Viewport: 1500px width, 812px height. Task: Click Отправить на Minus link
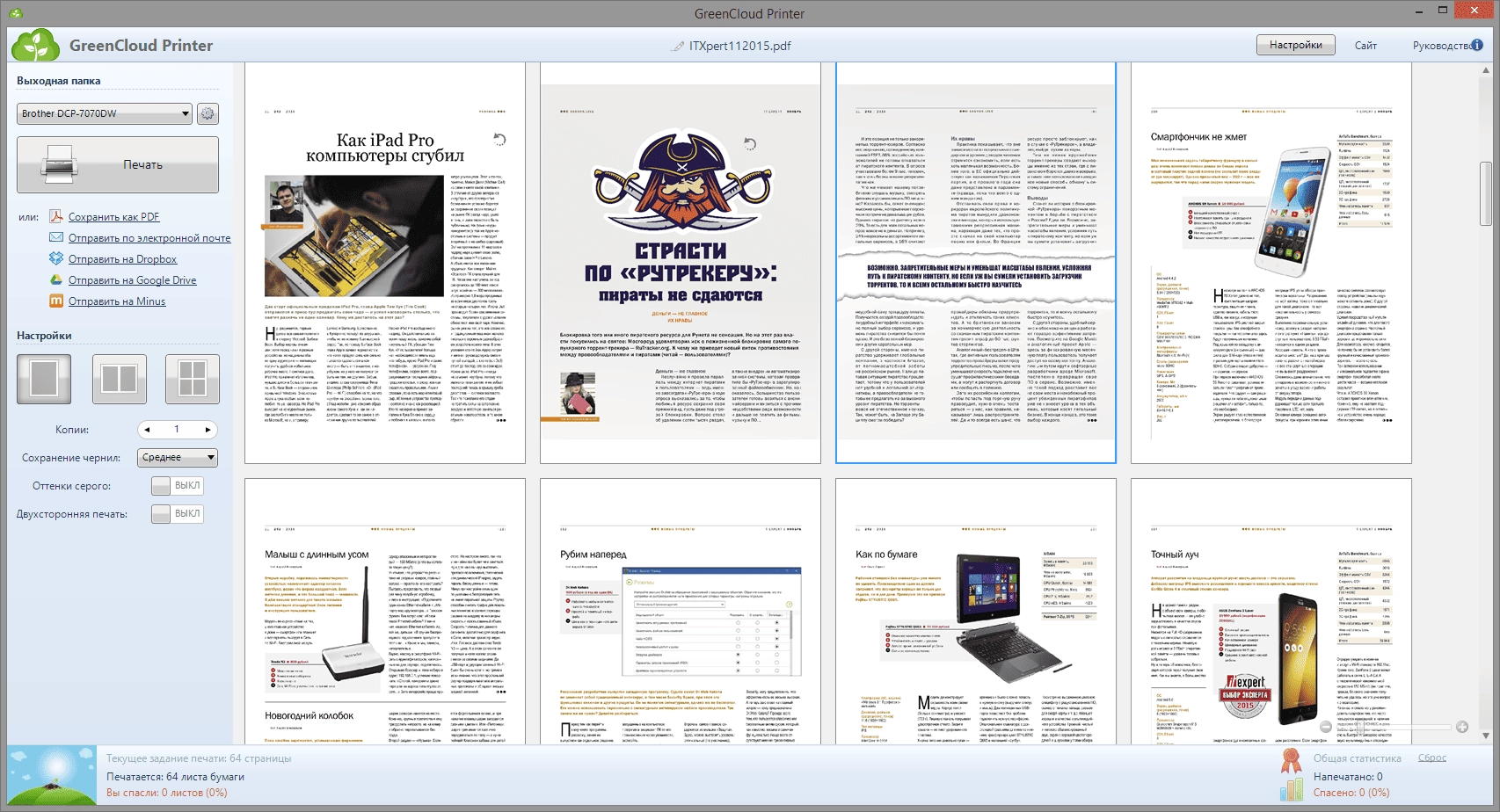coord(117,301)
